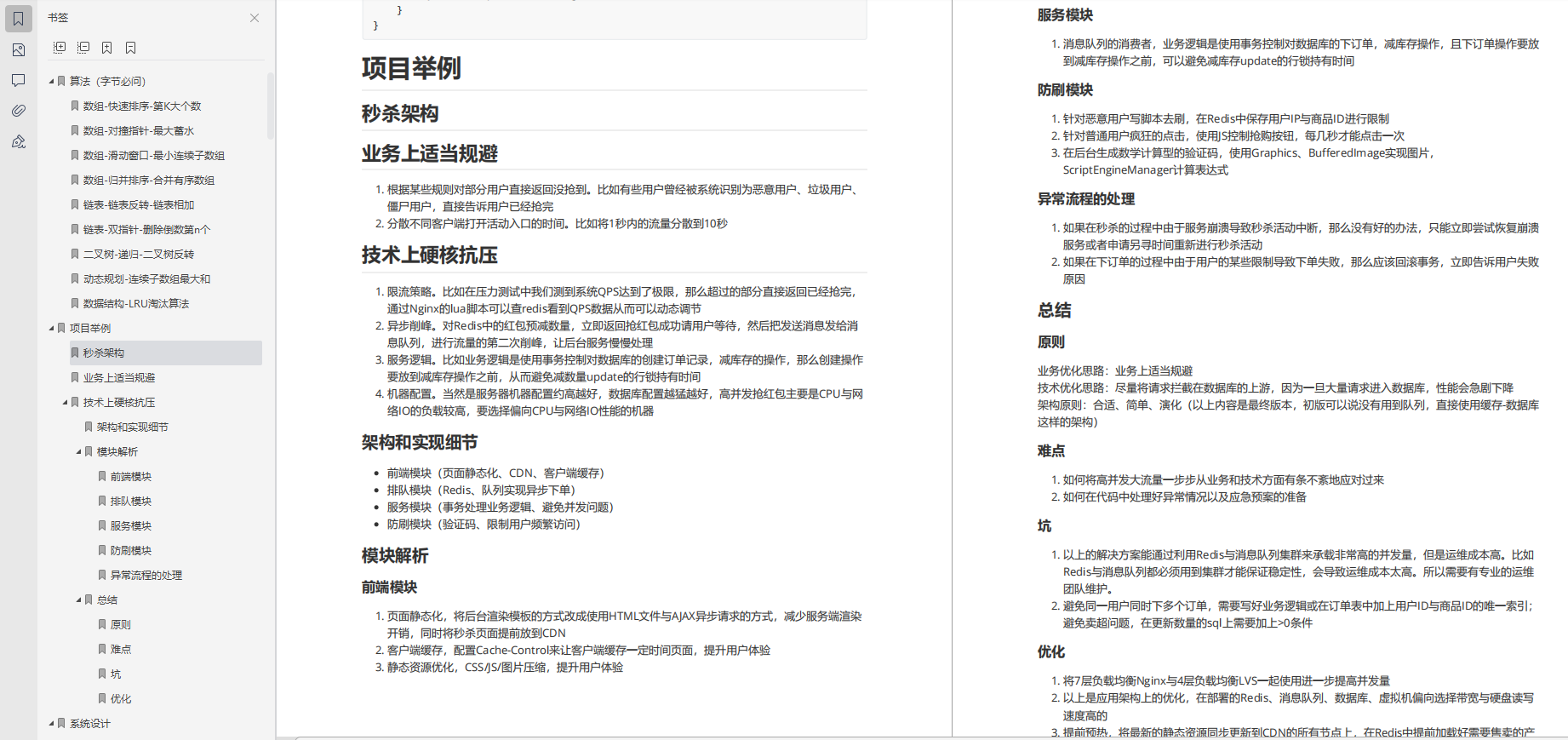The image size is (1568, 740).
Task: Go to bookmark 难点
Action: click(x=121, y=650)
